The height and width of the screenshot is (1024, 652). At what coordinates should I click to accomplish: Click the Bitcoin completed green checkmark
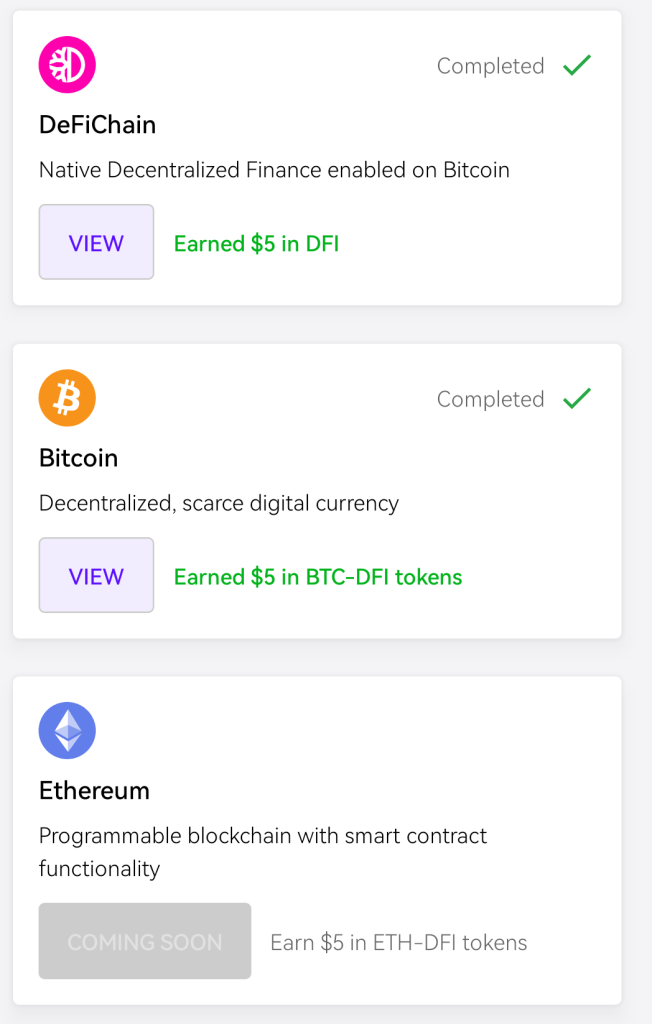pos(577,399)
